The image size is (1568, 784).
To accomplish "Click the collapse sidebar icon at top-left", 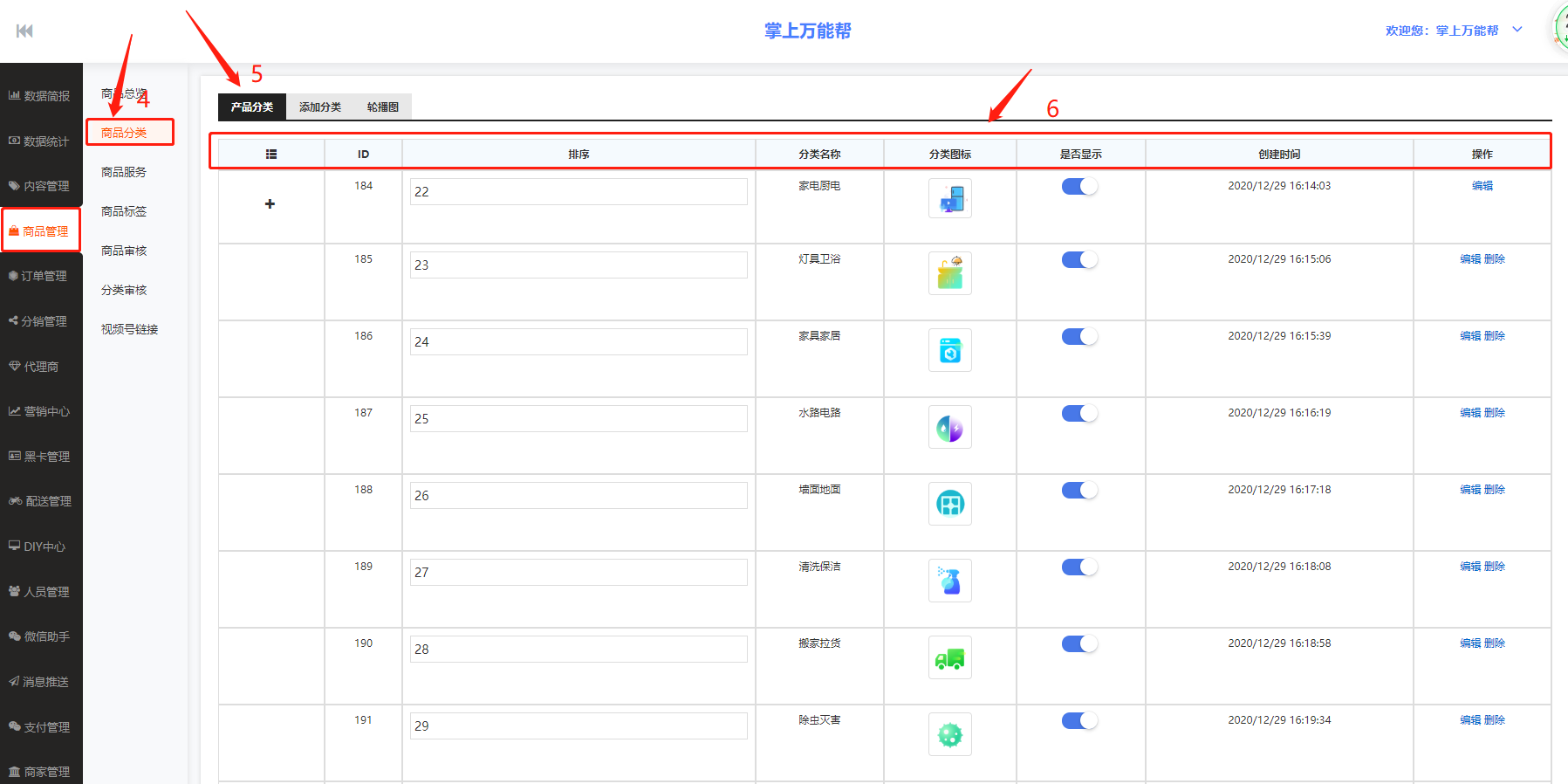I will pyautogui.click(x=24, y=31).
